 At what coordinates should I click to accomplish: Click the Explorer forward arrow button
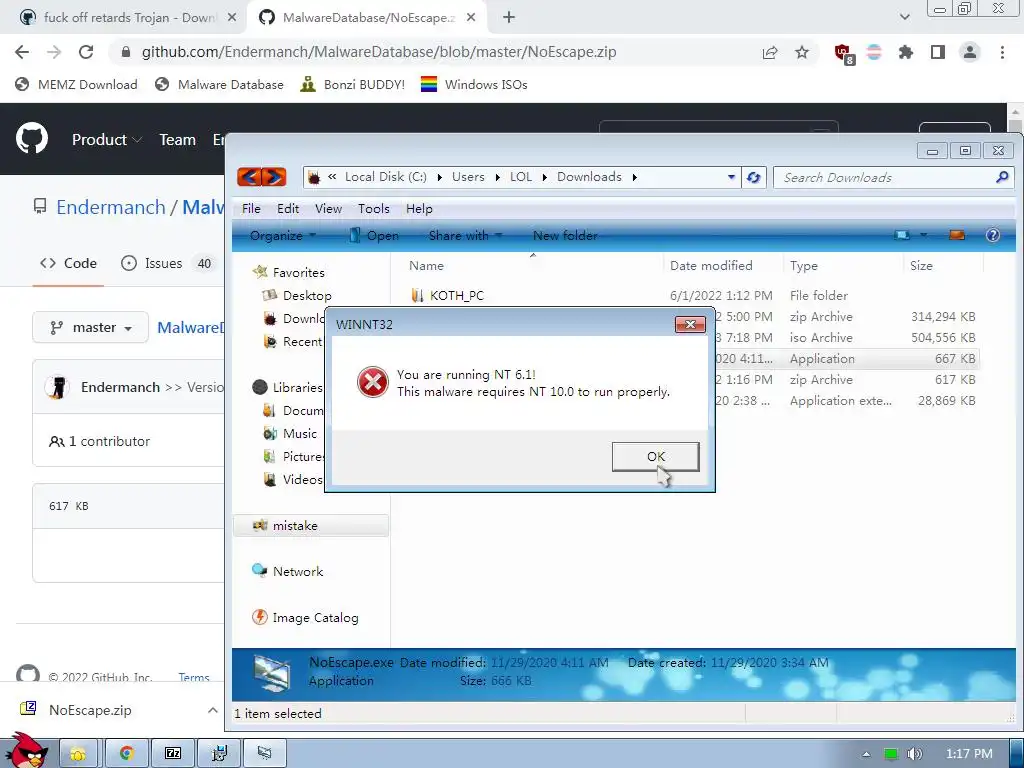(274, 176)
